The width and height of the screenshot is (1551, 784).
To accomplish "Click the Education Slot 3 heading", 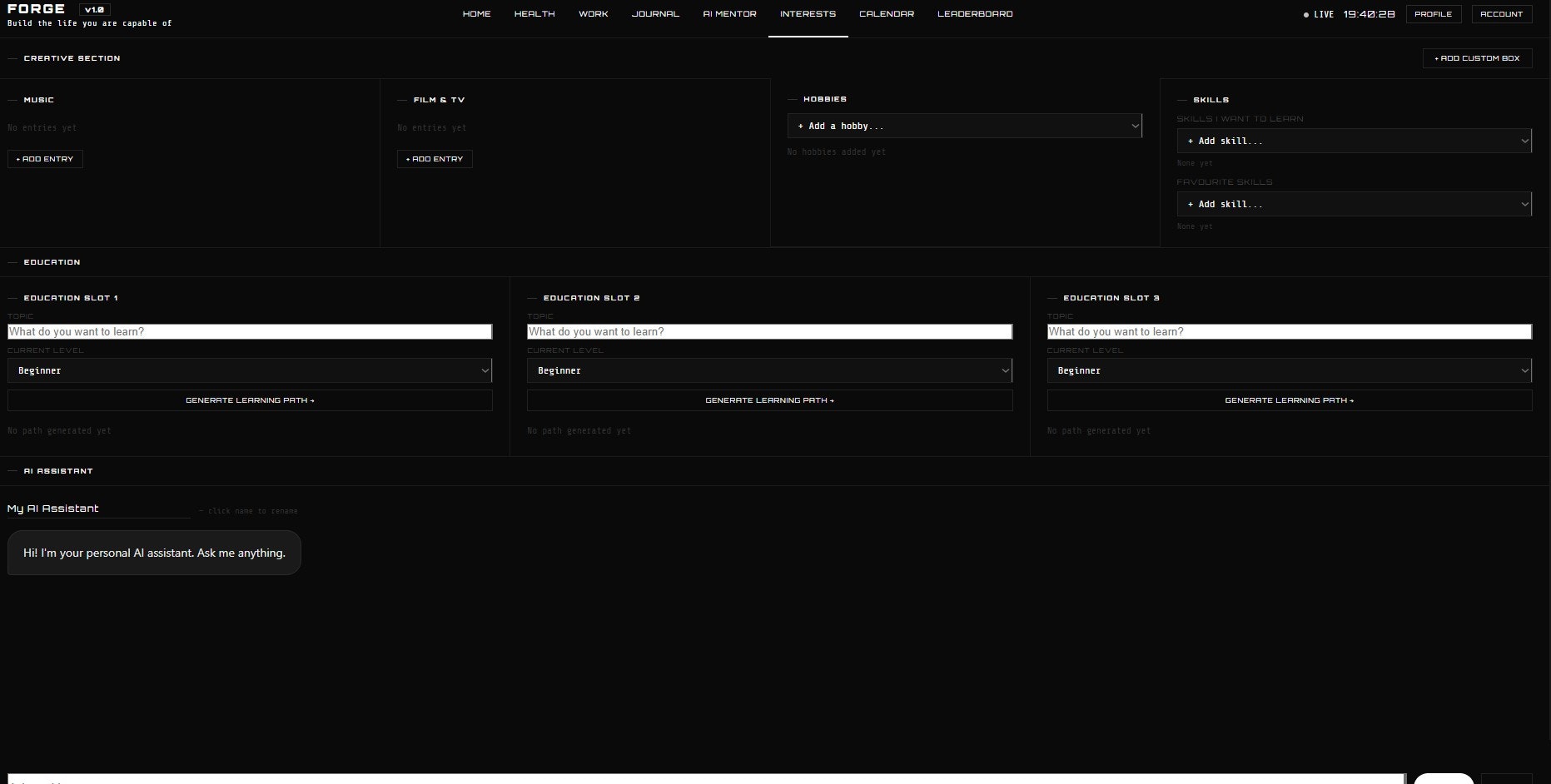I will tap(1111, 298).
